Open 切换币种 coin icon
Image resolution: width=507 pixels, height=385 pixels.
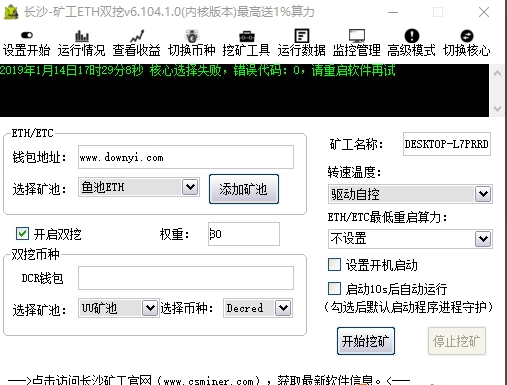(x=192, y=36)
